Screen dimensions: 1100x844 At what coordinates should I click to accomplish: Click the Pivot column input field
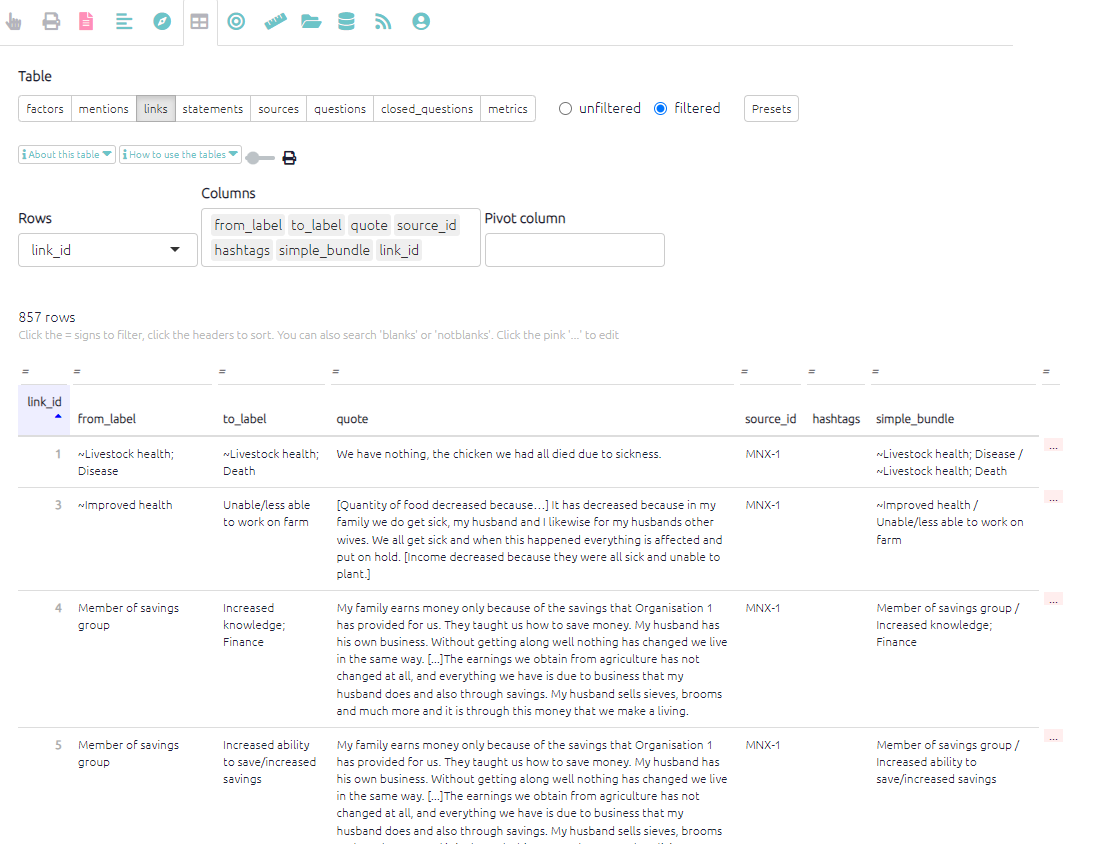tap(574, 250)
